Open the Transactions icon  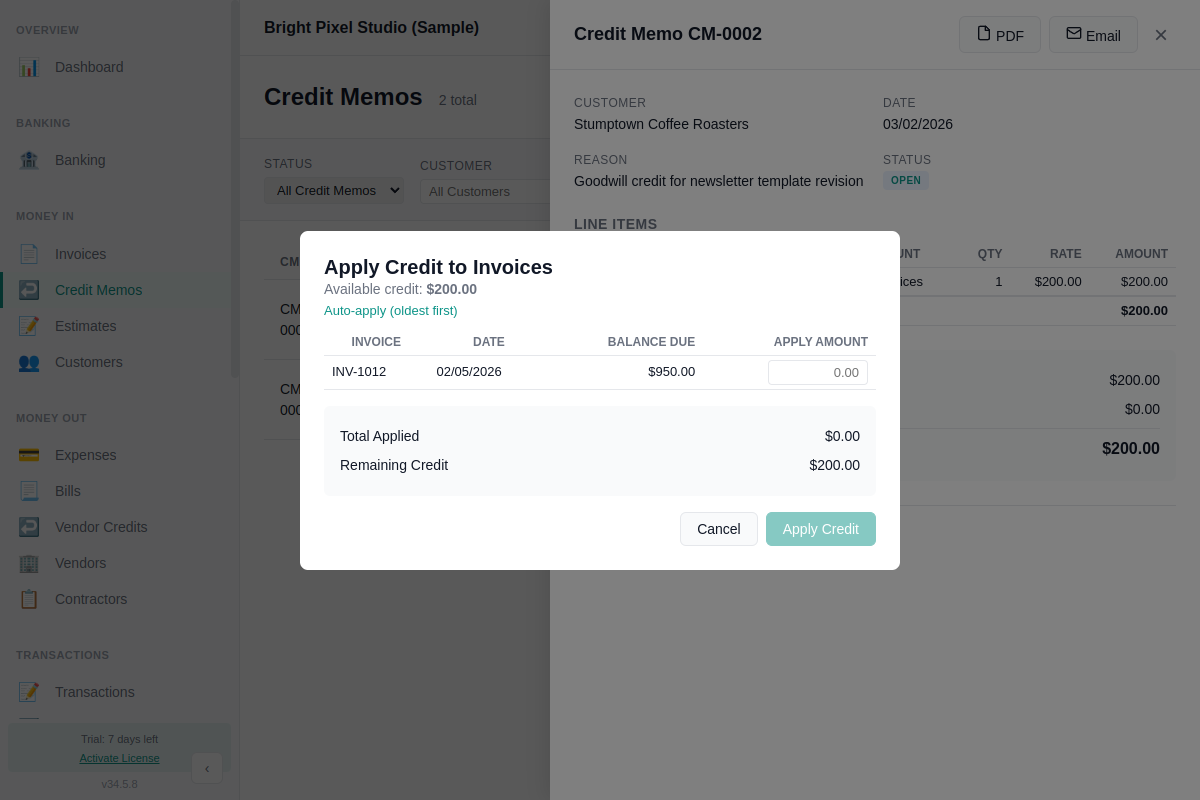(x=31, y=691)
